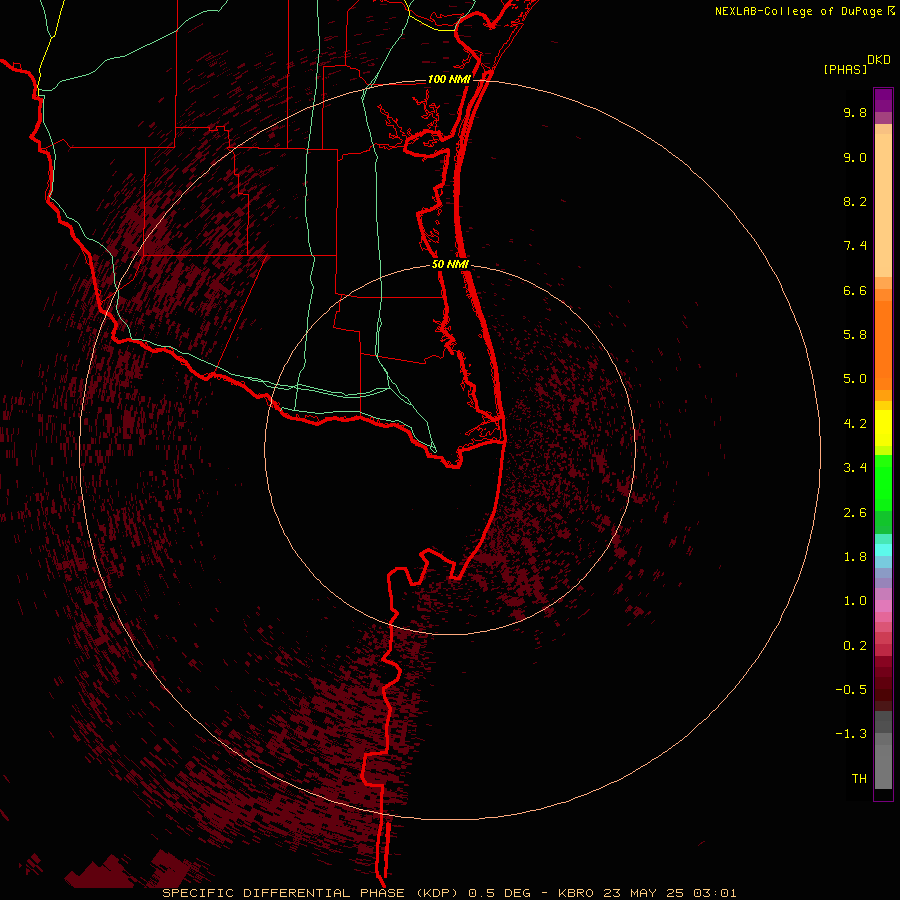This screenshot has width=900, height=900.
Task: Click the 100 NMI range ring label
Action: click(x=449, y=79)
